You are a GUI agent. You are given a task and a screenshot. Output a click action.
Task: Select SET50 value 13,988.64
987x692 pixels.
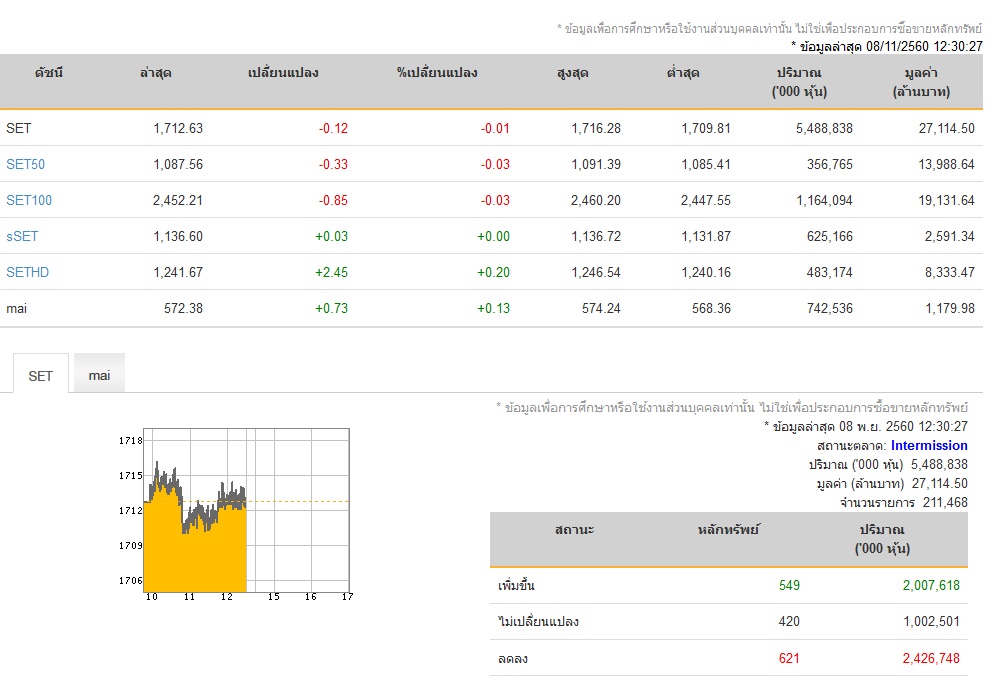(946, 164)
